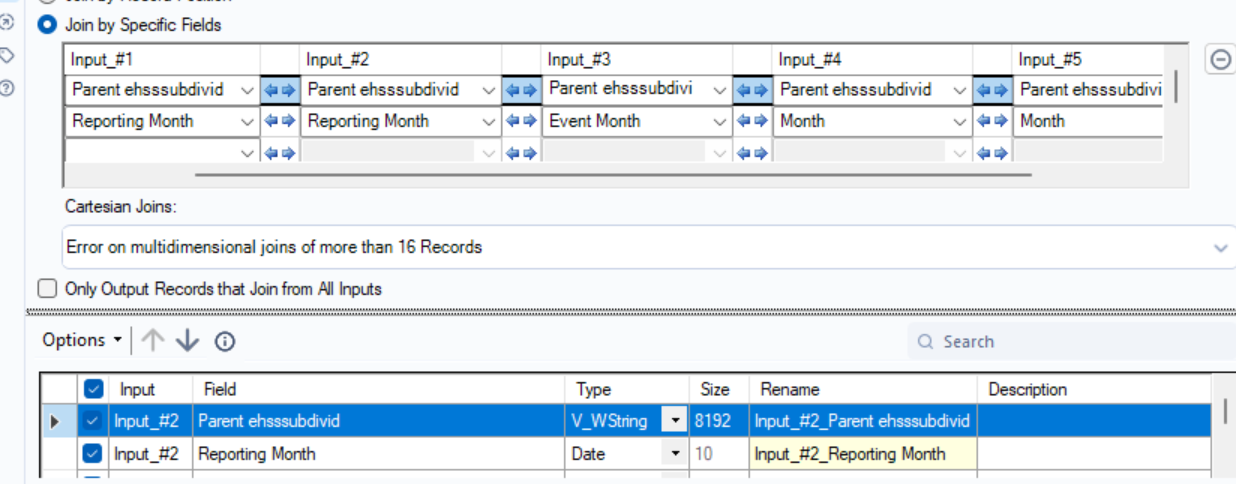Select Join by Specific Fields radio button

(47, 25)
